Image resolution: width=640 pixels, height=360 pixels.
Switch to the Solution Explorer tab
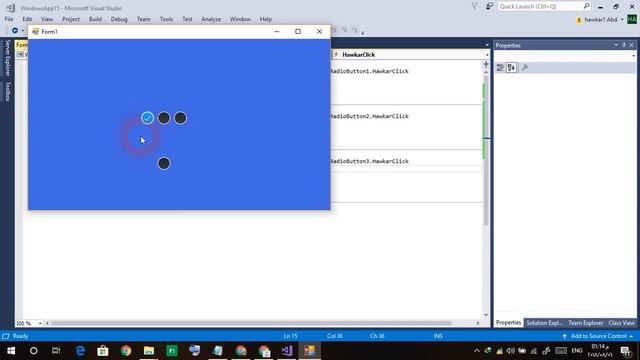point(544,323)
